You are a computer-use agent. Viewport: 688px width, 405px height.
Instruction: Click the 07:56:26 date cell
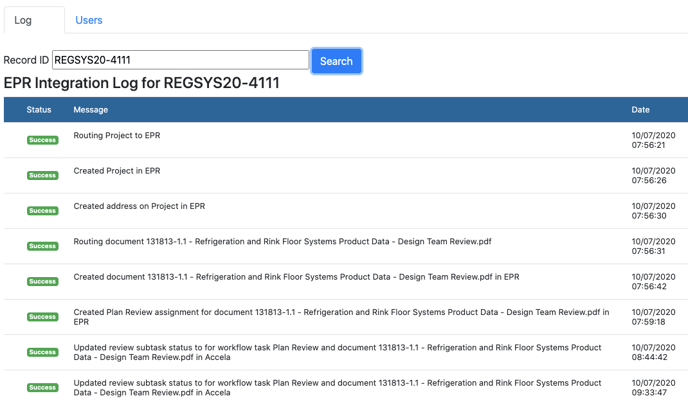coord(654,176)
